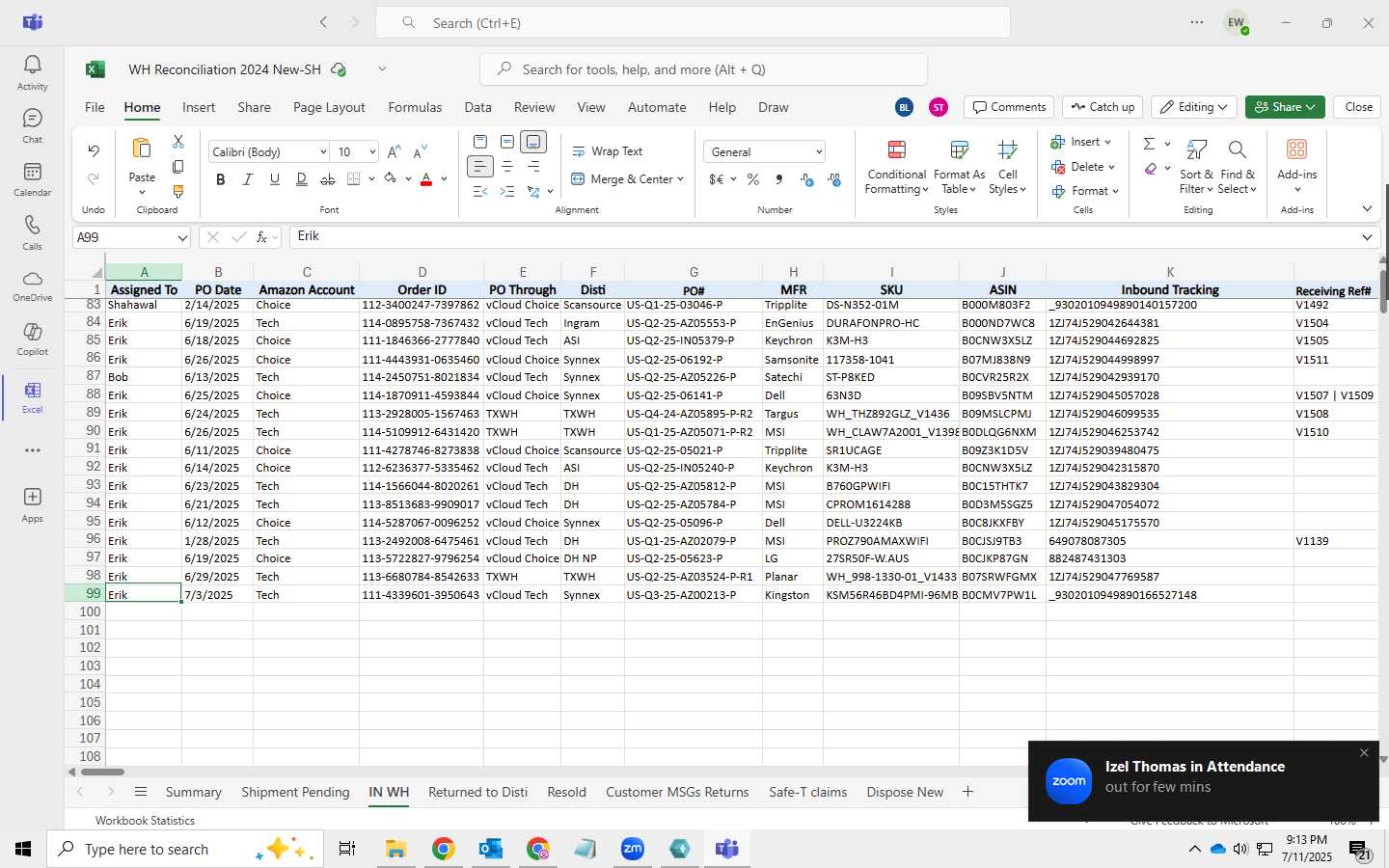Viewport: 1389px width, 868px height.
Task: Click the Paste clipboard icon
Action: [142, 149]
